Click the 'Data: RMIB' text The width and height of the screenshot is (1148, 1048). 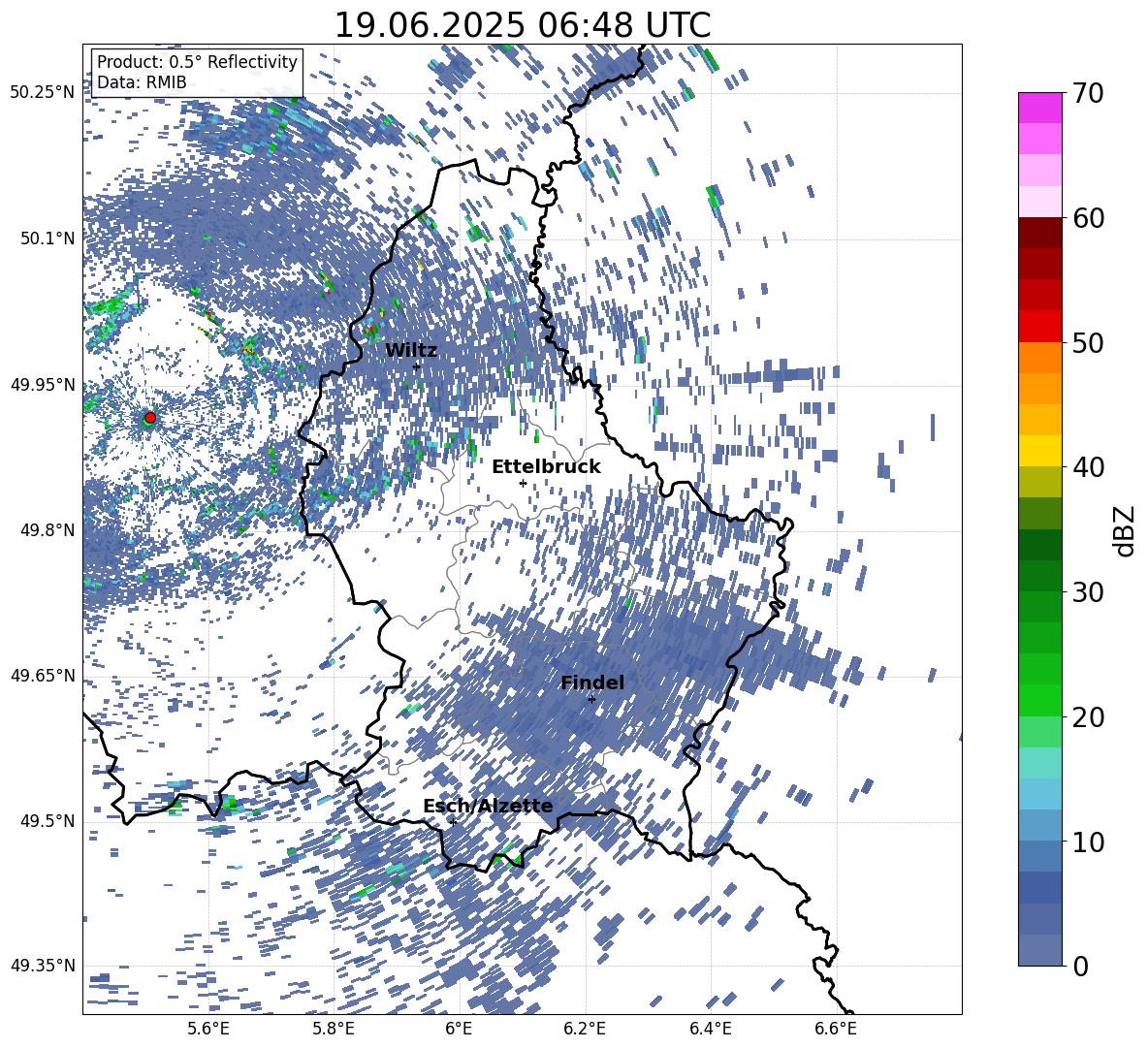142,82
